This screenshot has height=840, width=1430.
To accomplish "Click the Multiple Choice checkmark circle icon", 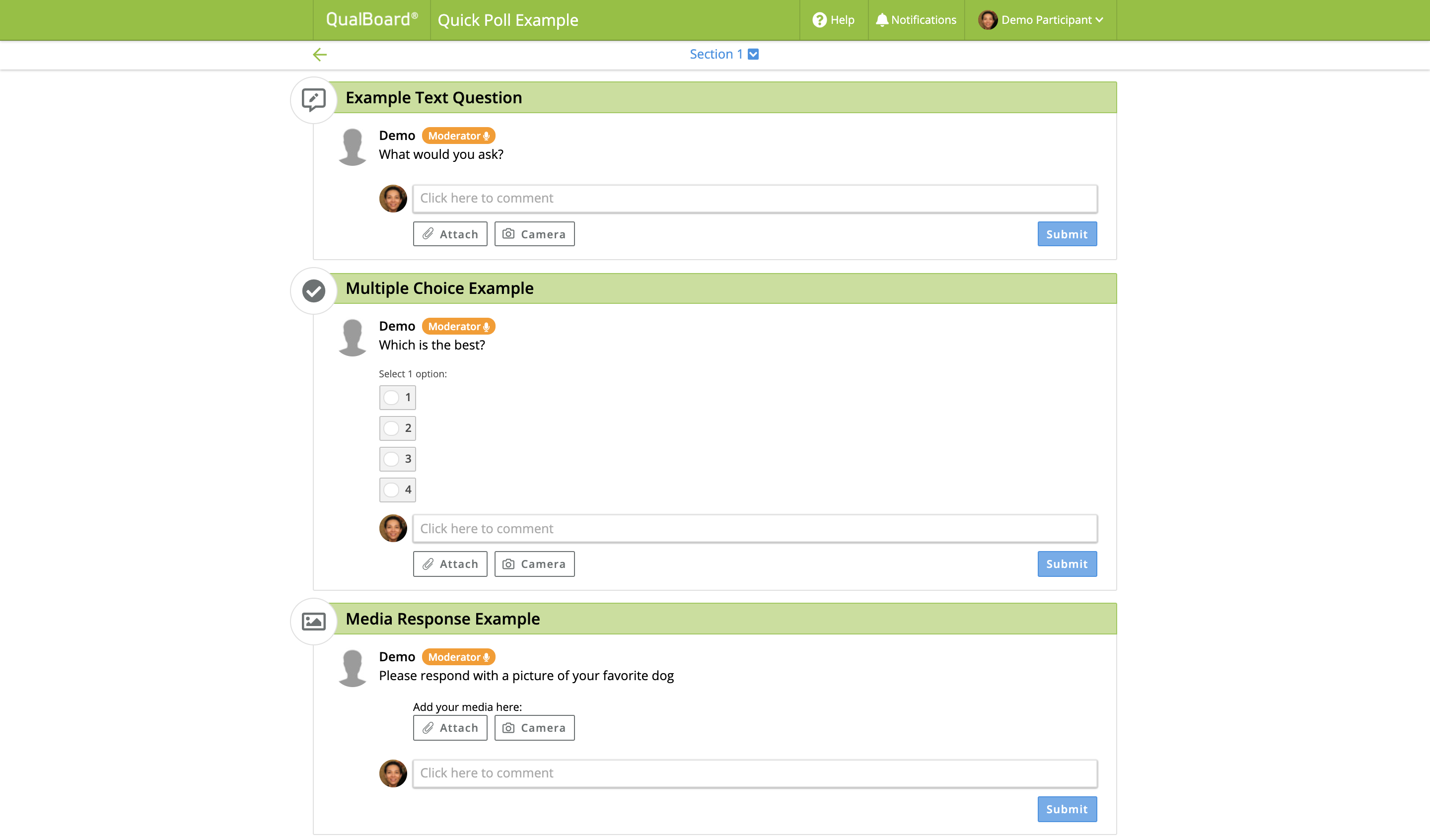I will coord(313,290).
